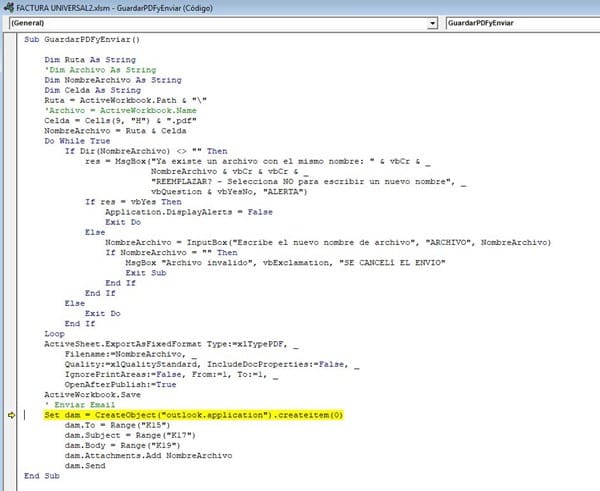
Task: Click the dam.Subject = Range("K17") line
Action: (128, 435)
